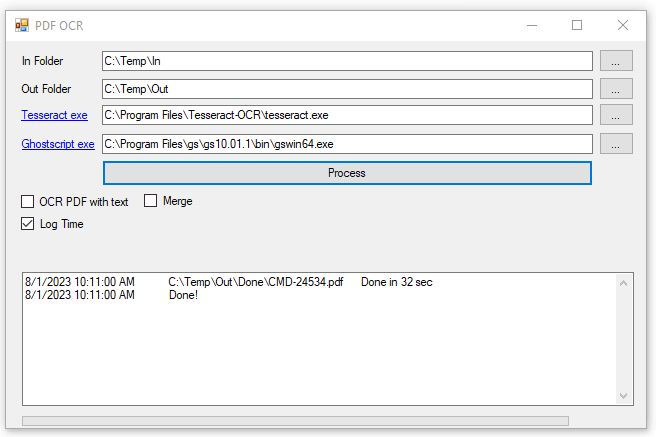
Task: Browse for the Ghostscript exe file
Action: click(616, 143)
